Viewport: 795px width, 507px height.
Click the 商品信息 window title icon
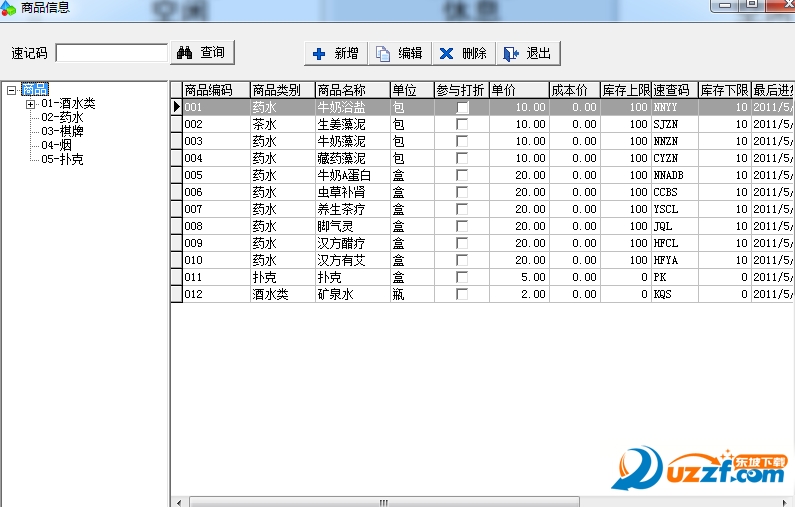click(x=8, y=8)
